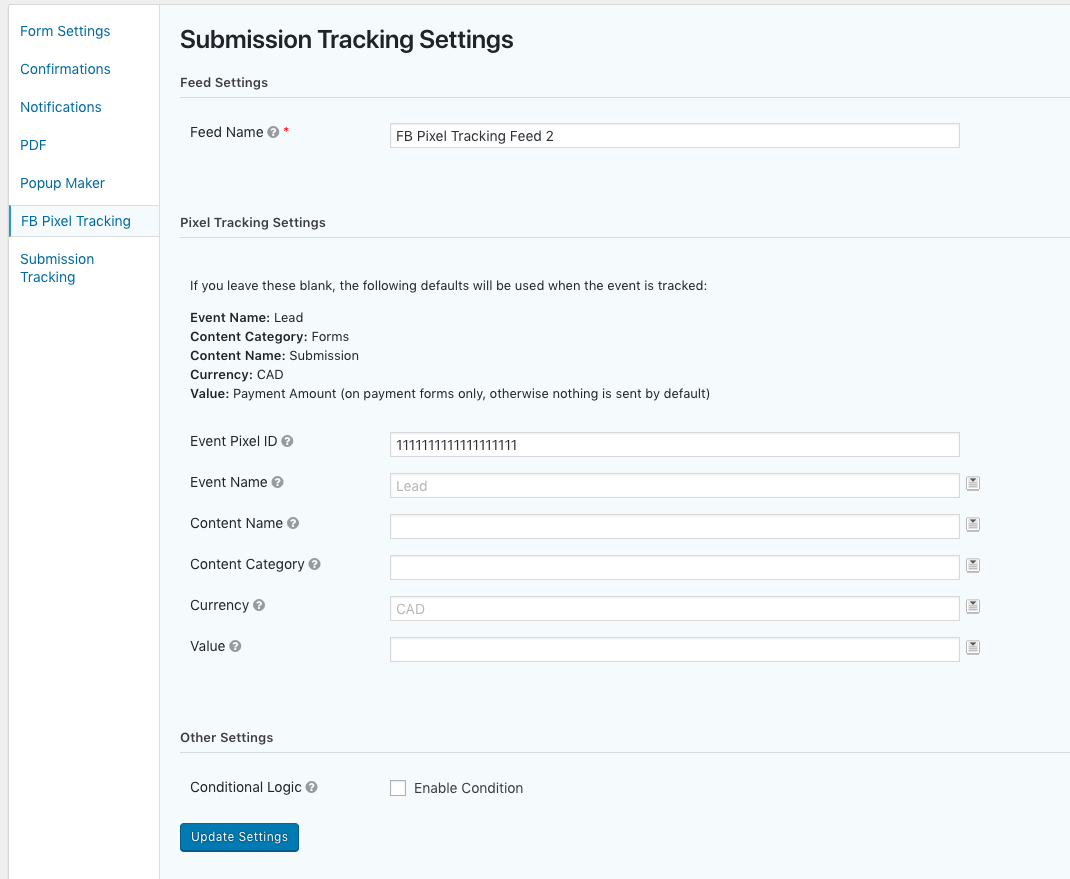The width and height of the screenshot is (1070, 879).
Task: Open merge tag list for Event Name
Action: (973, 484)
